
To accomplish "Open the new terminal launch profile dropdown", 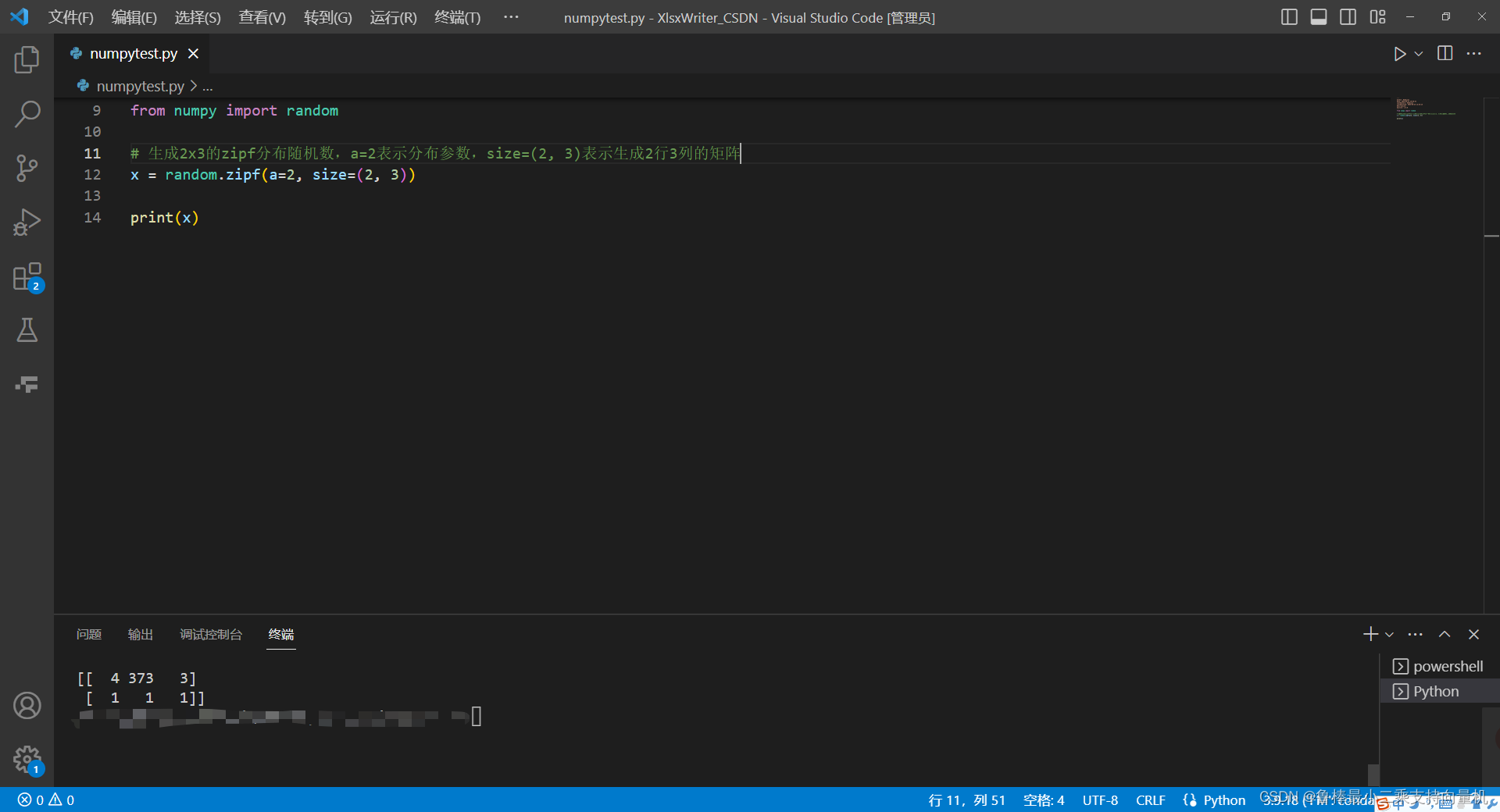I will pyautogui.click(x=1389, y=635).
